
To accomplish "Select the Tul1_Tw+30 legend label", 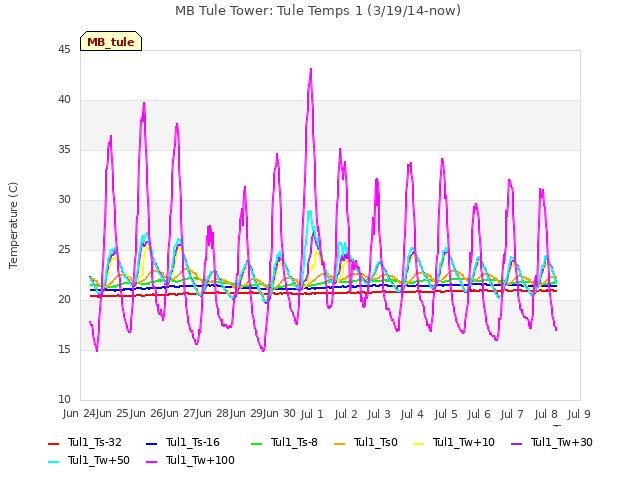I will (562, 442).
